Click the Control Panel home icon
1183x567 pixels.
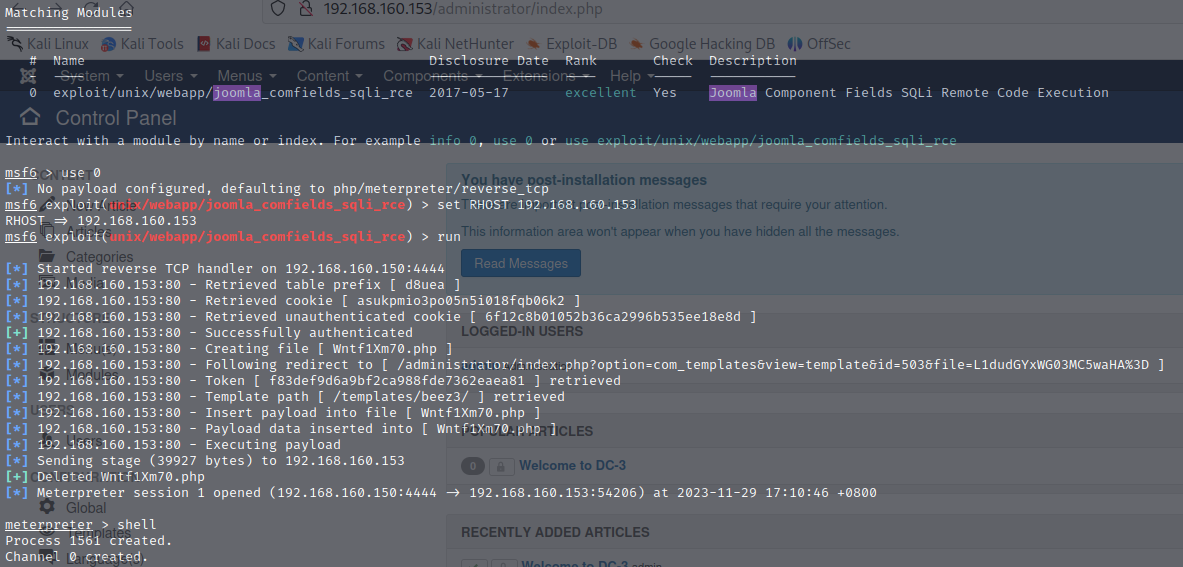click(29, 117)
